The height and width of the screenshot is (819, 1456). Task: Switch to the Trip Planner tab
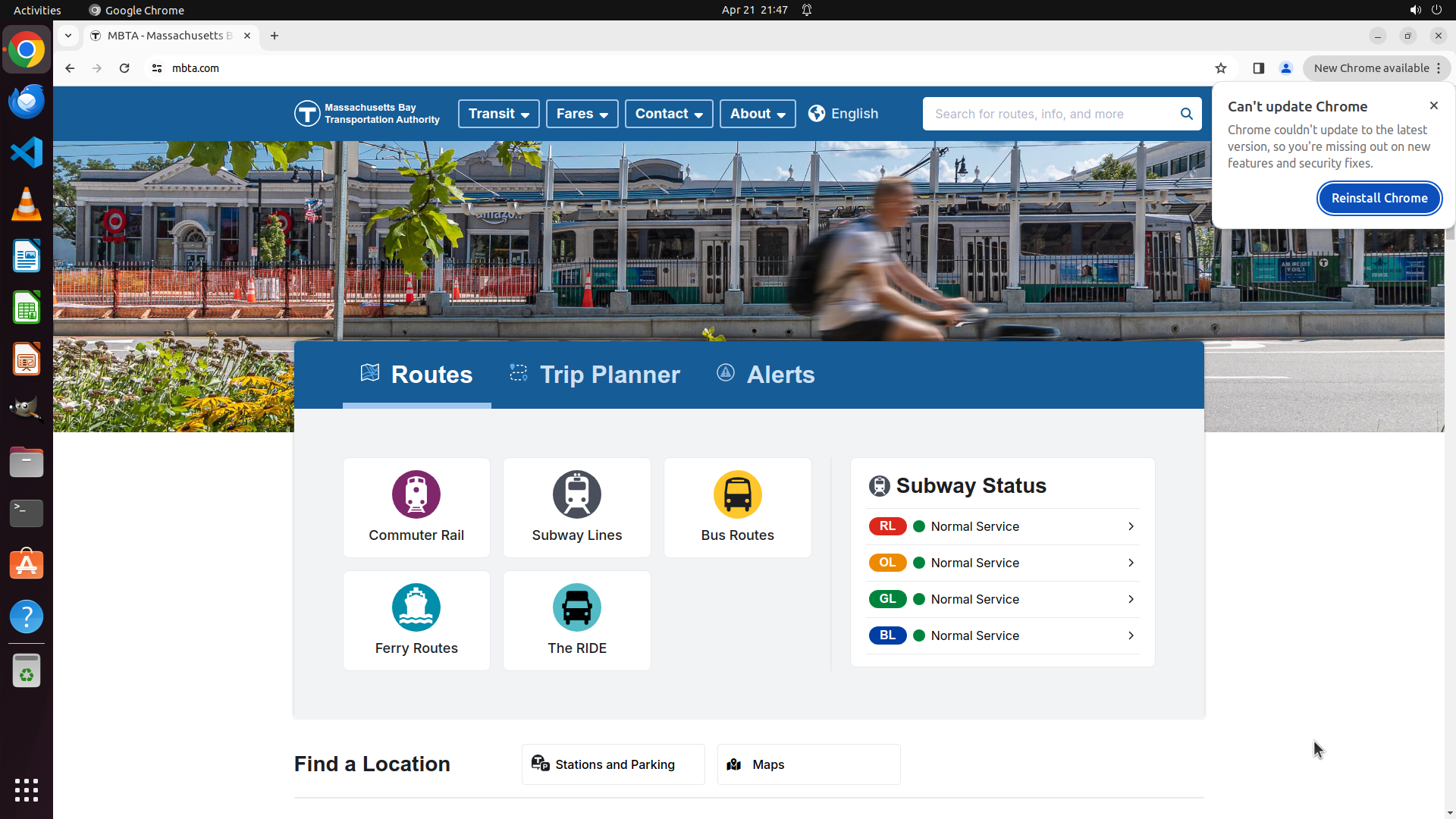pos(595,375)
